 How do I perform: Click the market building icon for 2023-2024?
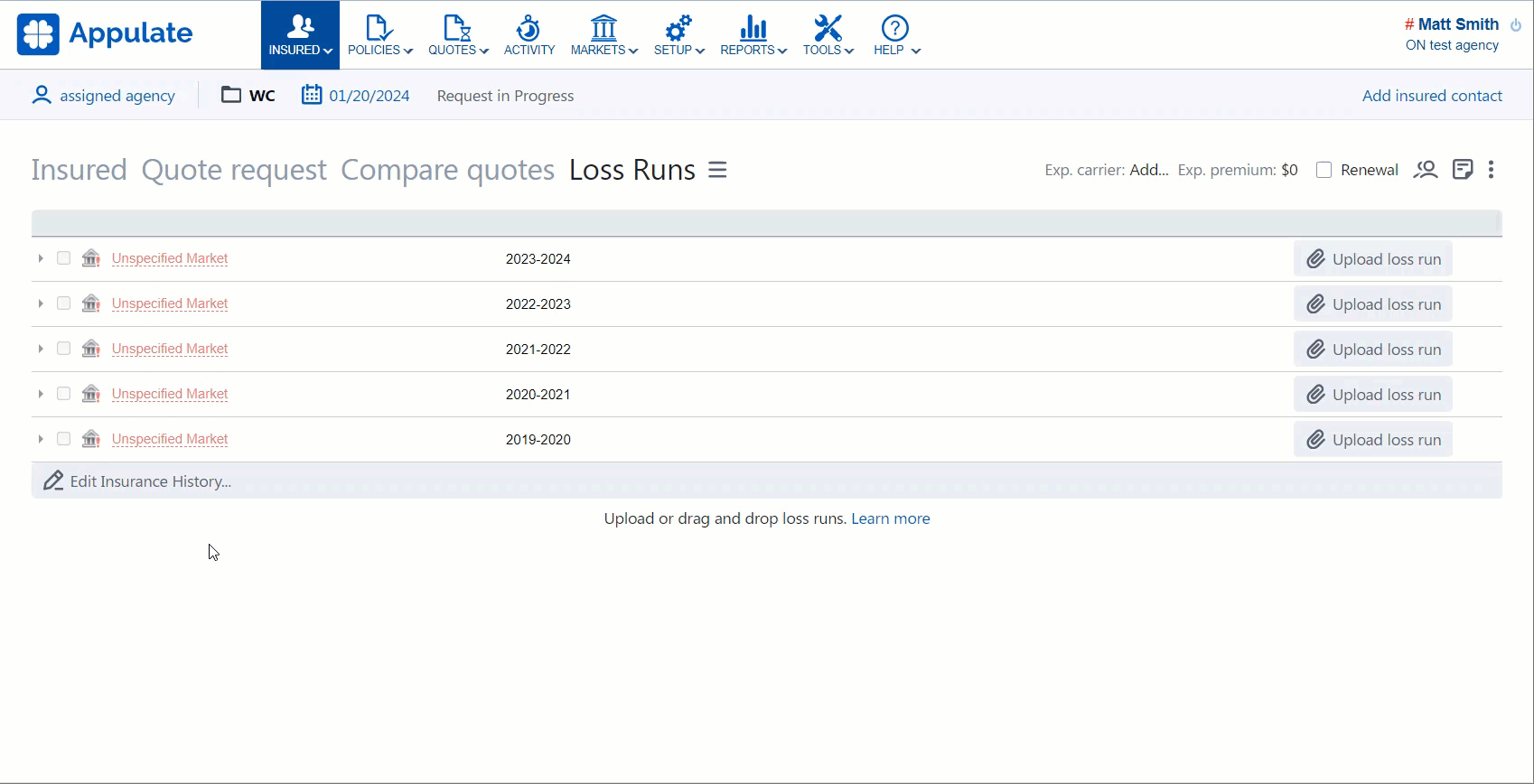pyautogui.click(x=91, y=258)
